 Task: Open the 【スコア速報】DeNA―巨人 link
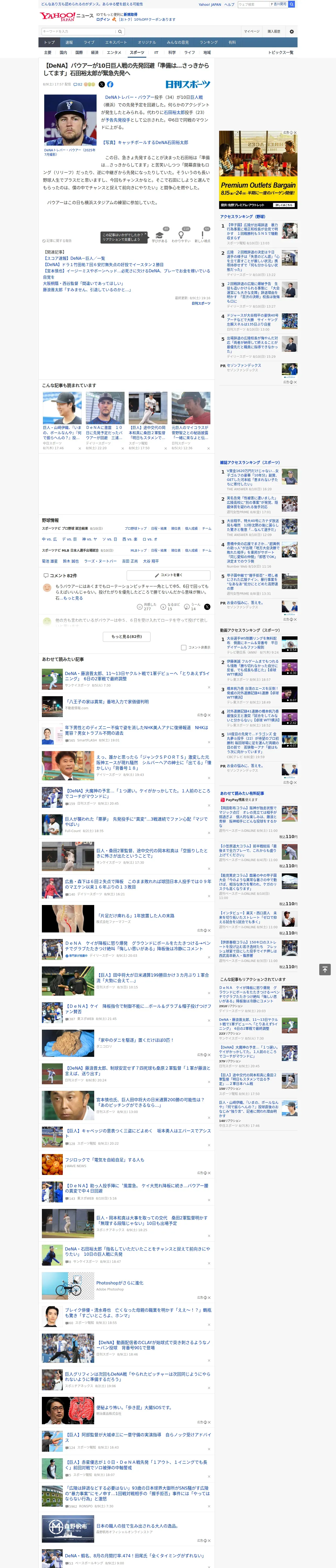tap(74, 258)
